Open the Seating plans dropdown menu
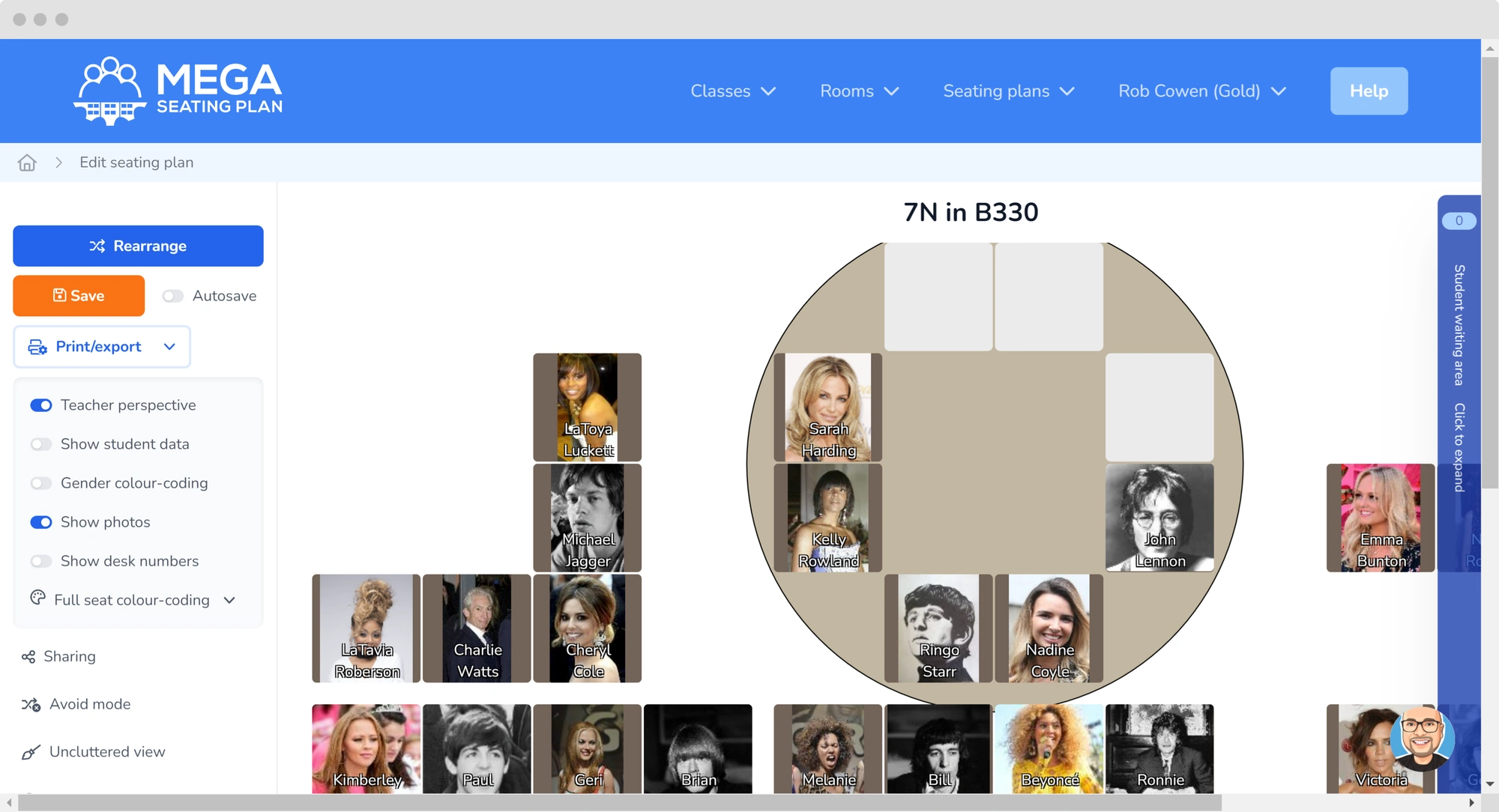The image size is (1499, 812). pos(1009,91)
